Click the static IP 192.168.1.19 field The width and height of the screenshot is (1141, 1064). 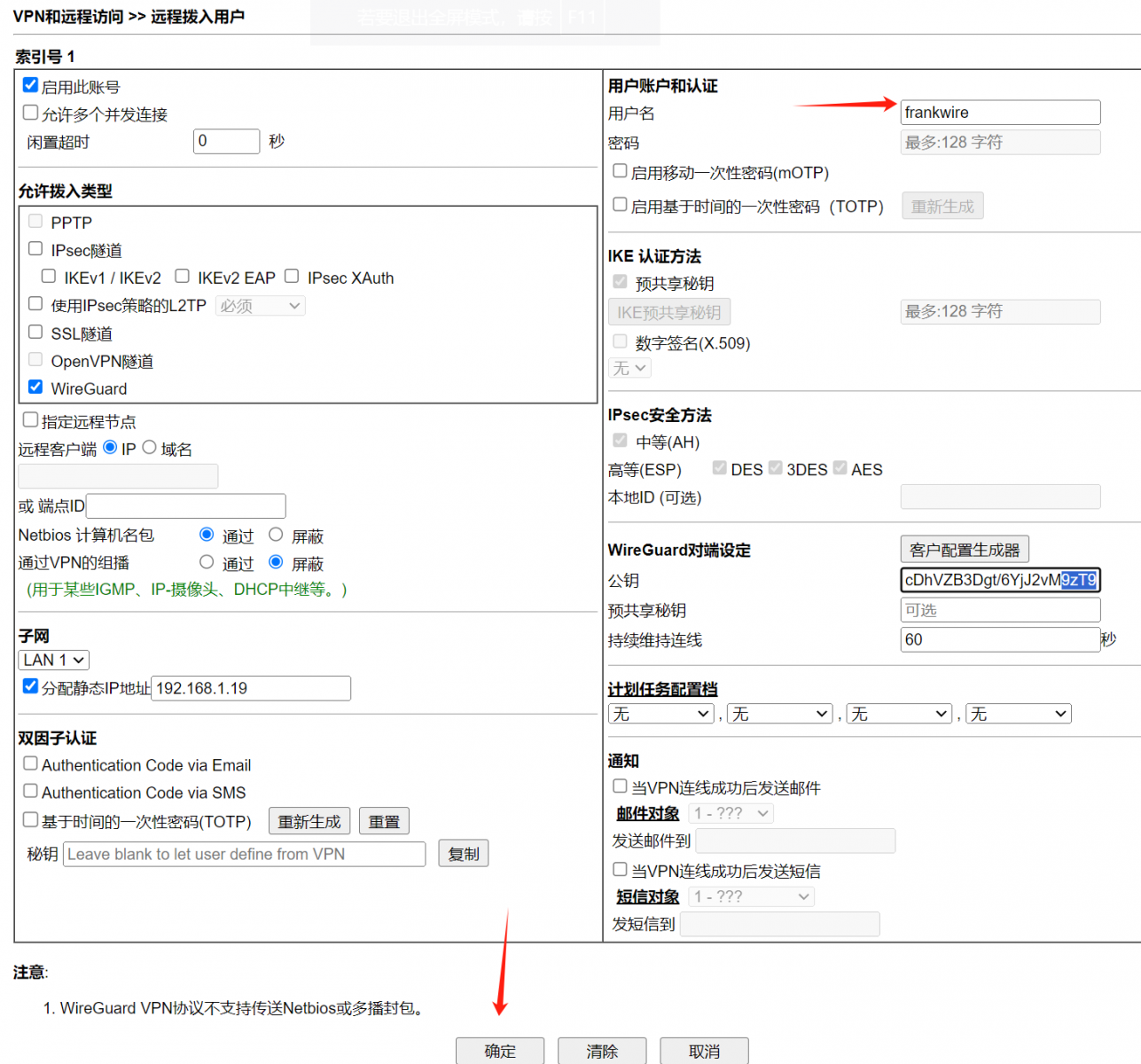point(251,688)
